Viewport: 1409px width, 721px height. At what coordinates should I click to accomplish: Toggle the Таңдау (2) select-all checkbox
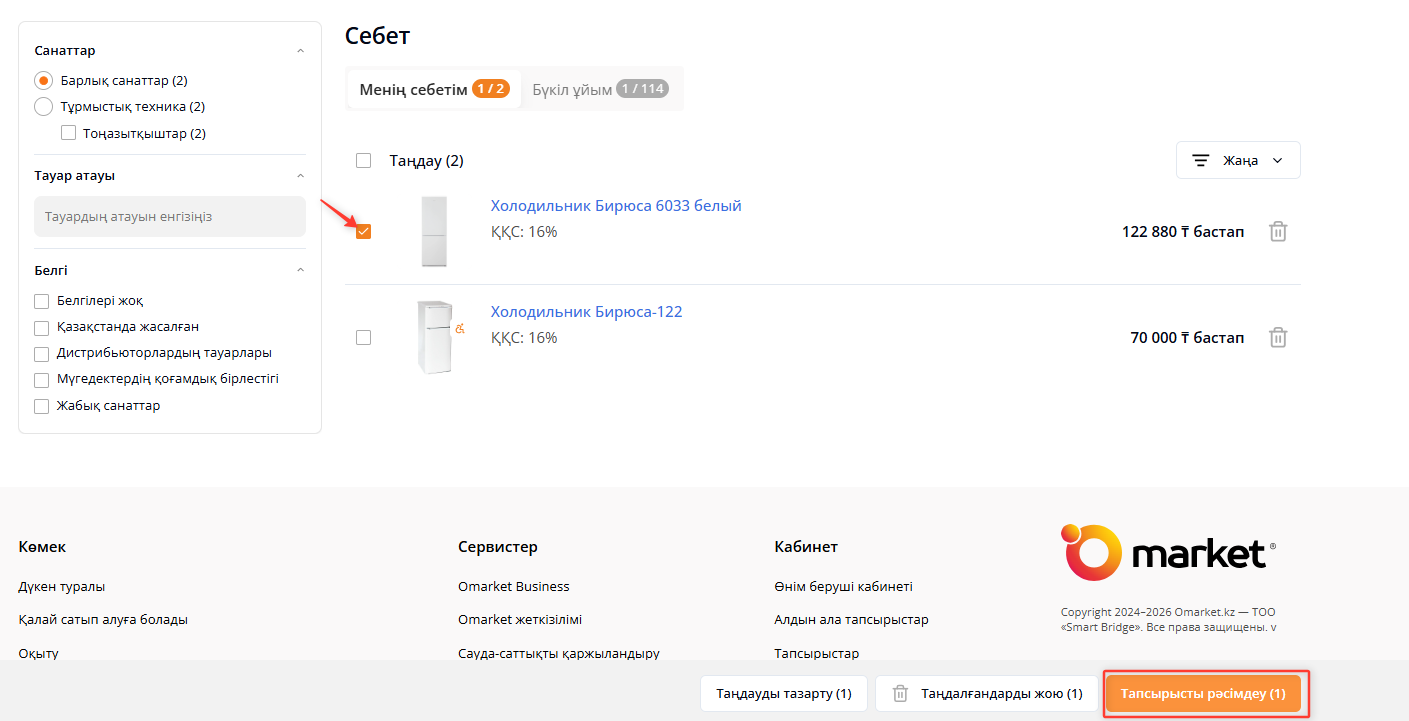pos(364,161)
